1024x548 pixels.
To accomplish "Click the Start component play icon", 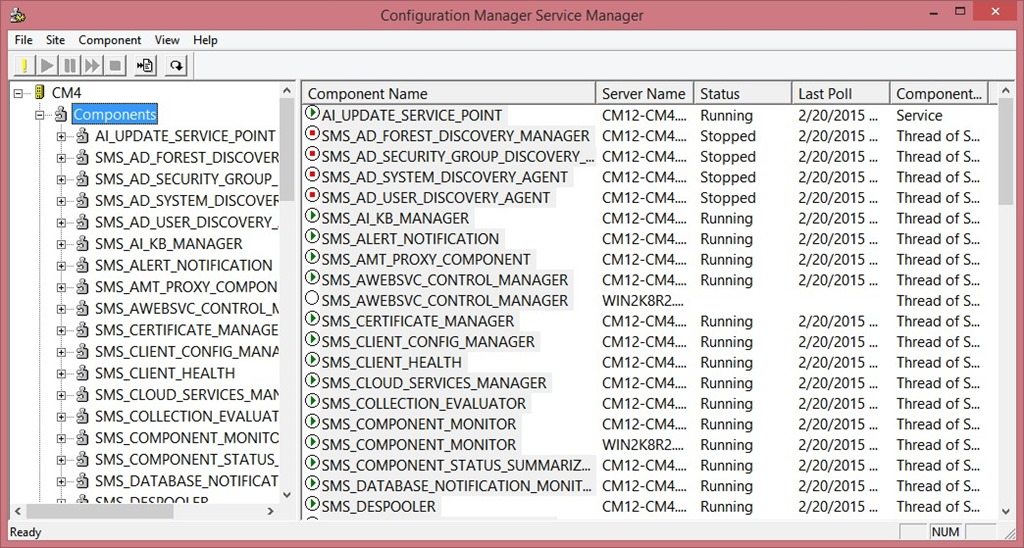I will coord(48,65).
